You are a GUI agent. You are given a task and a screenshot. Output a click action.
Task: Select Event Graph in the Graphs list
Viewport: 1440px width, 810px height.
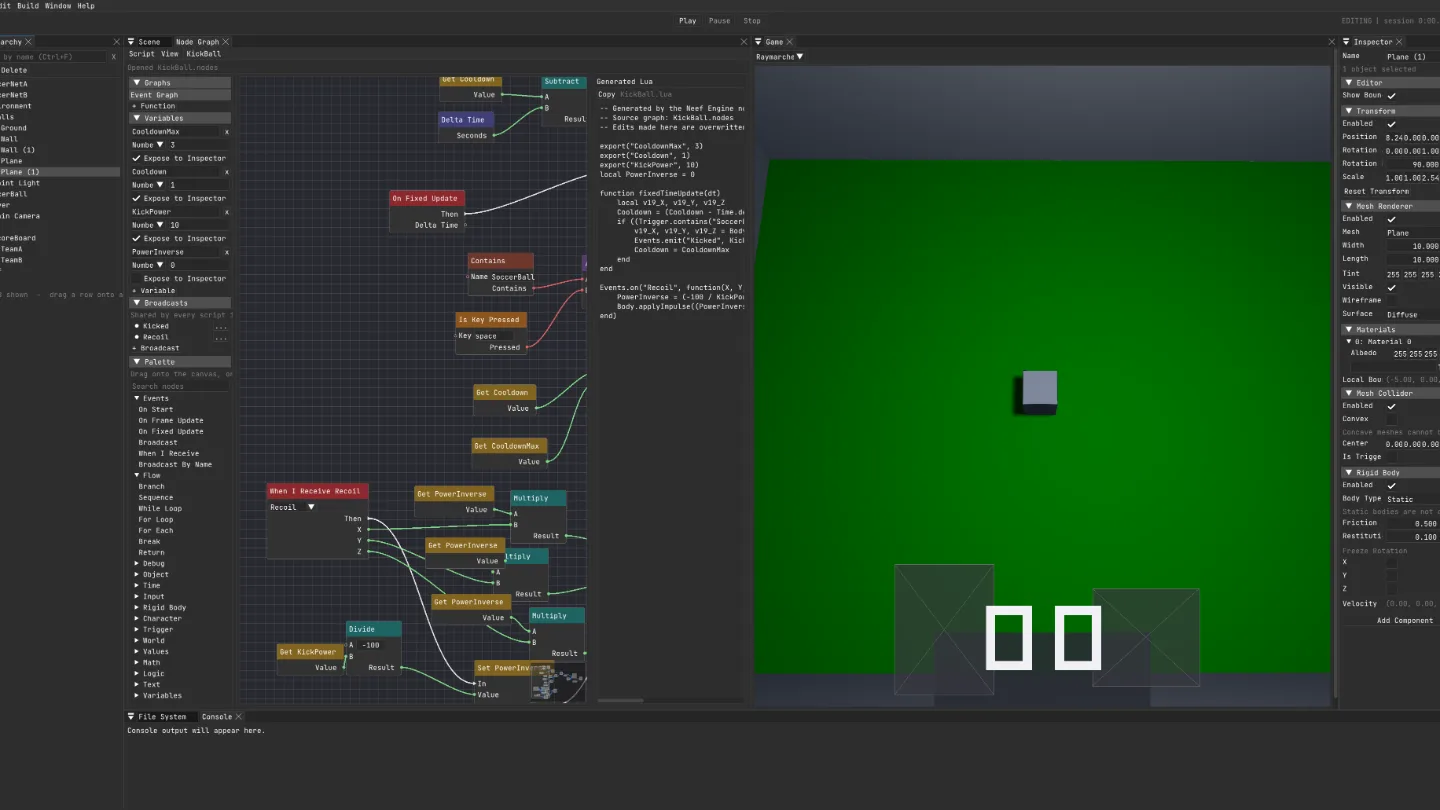click(x=180, y=95)
